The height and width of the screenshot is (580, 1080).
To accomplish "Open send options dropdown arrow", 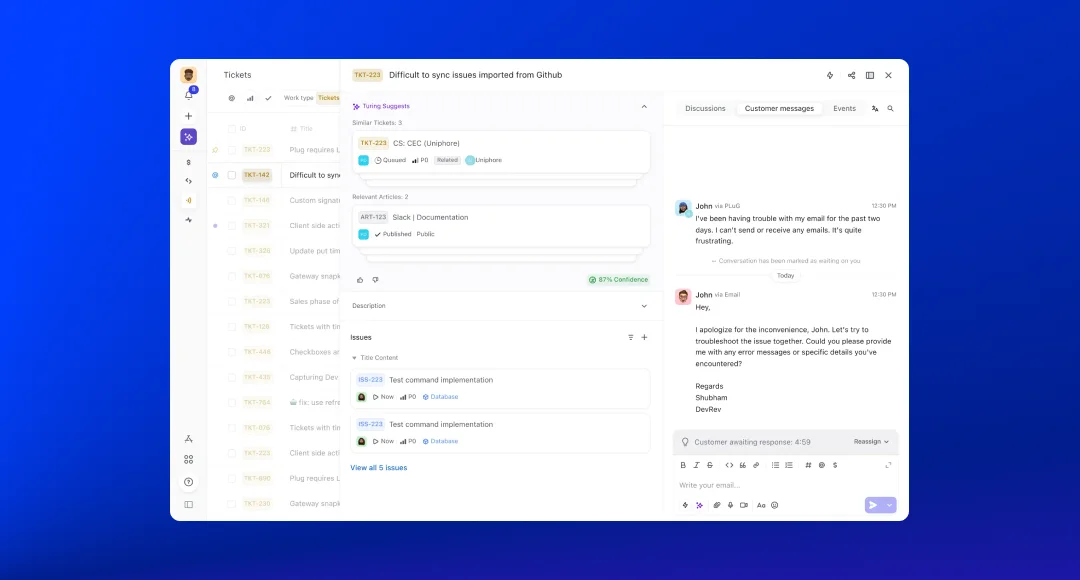I will tap(890, 505).
